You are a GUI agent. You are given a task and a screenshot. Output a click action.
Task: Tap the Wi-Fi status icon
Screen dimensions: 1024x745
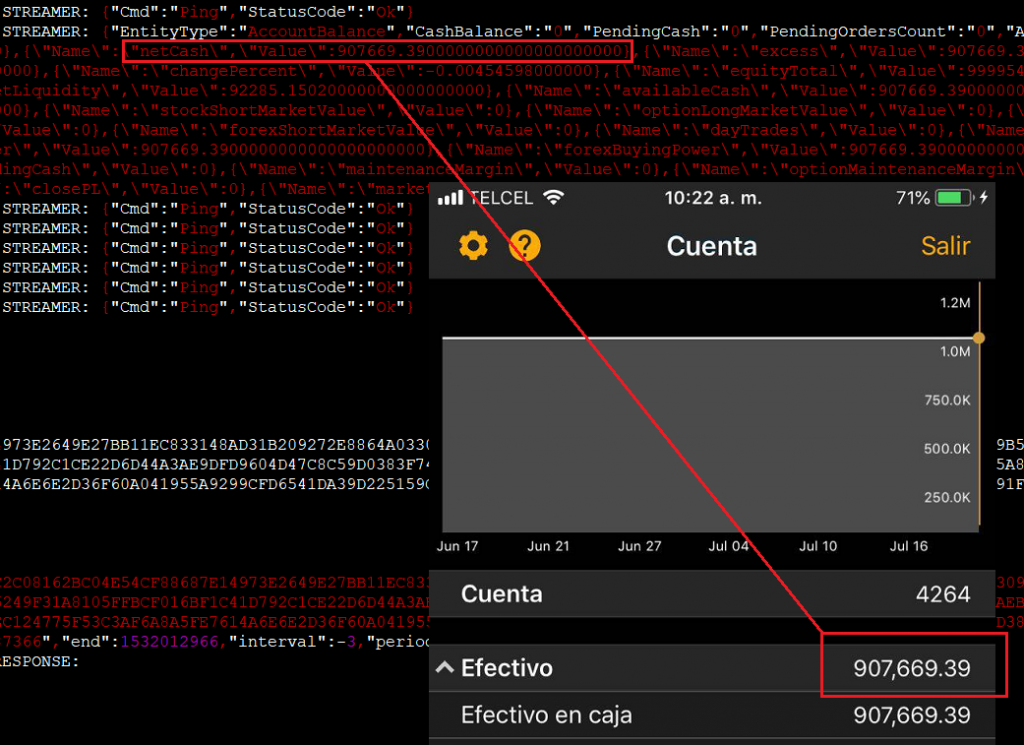pos(553,197)
